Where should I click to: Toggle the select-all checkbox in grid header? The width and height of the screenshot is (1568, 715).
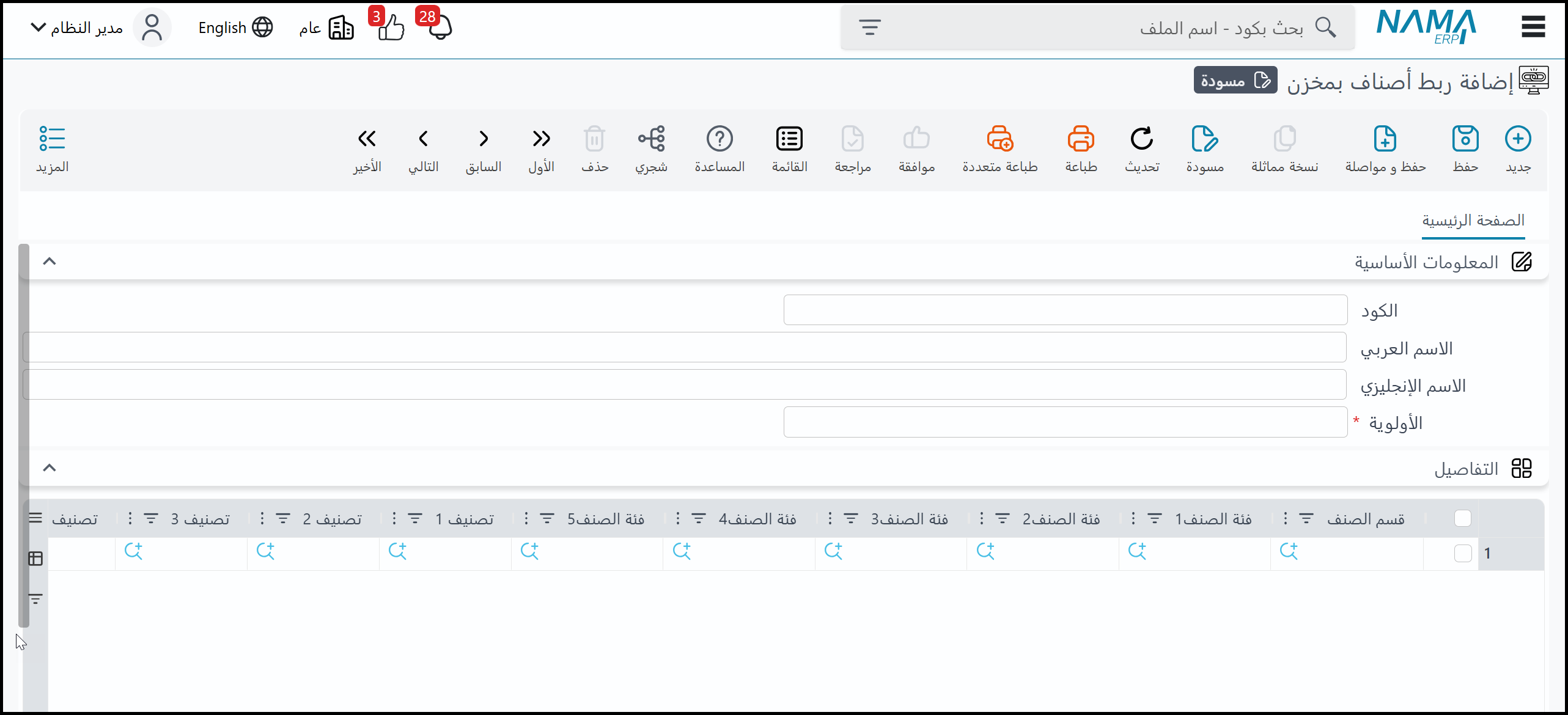(x=1462, y=518)
